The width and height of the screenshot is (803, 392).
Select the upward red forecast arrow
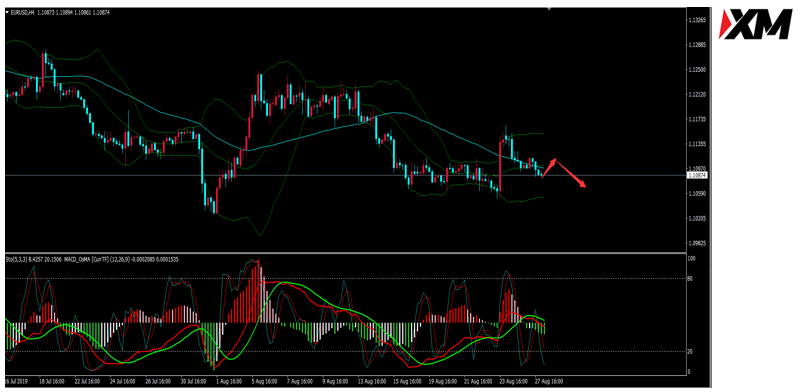(549, 168)
